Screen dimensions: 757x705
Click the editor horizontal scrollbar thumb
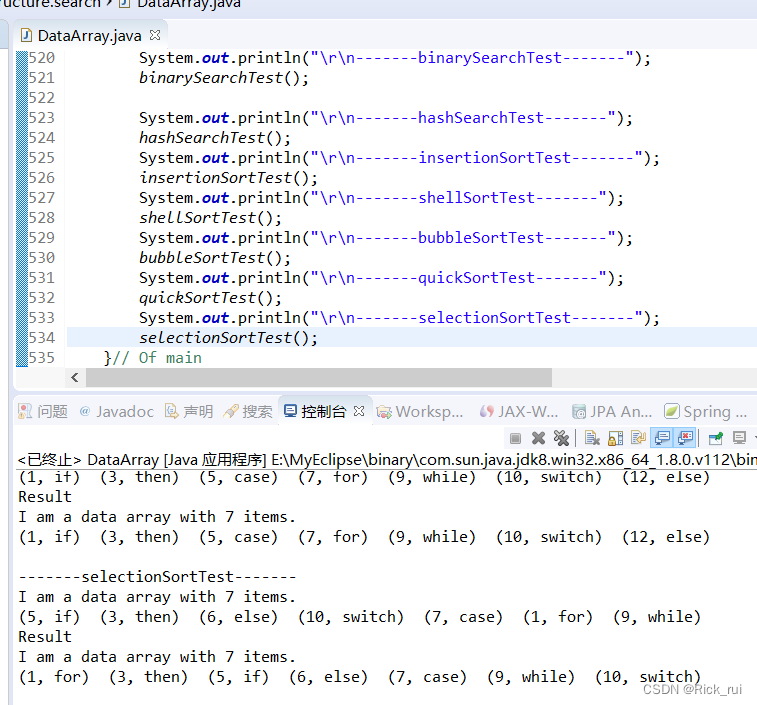click(319, 378)
